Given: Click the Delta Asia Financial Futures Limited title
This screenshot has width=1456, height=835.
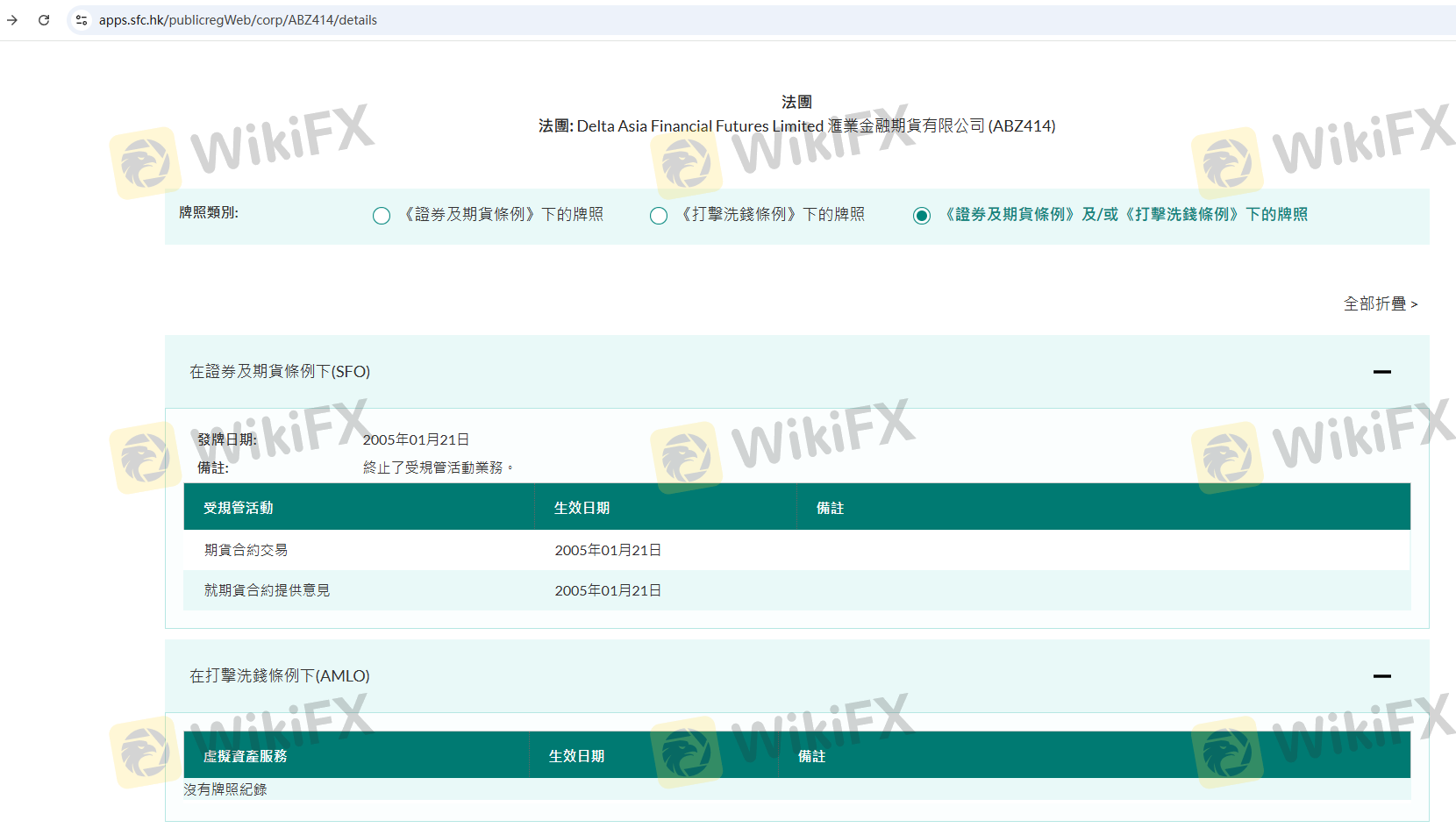Looking at the screenshot, I should coord(797,126).
